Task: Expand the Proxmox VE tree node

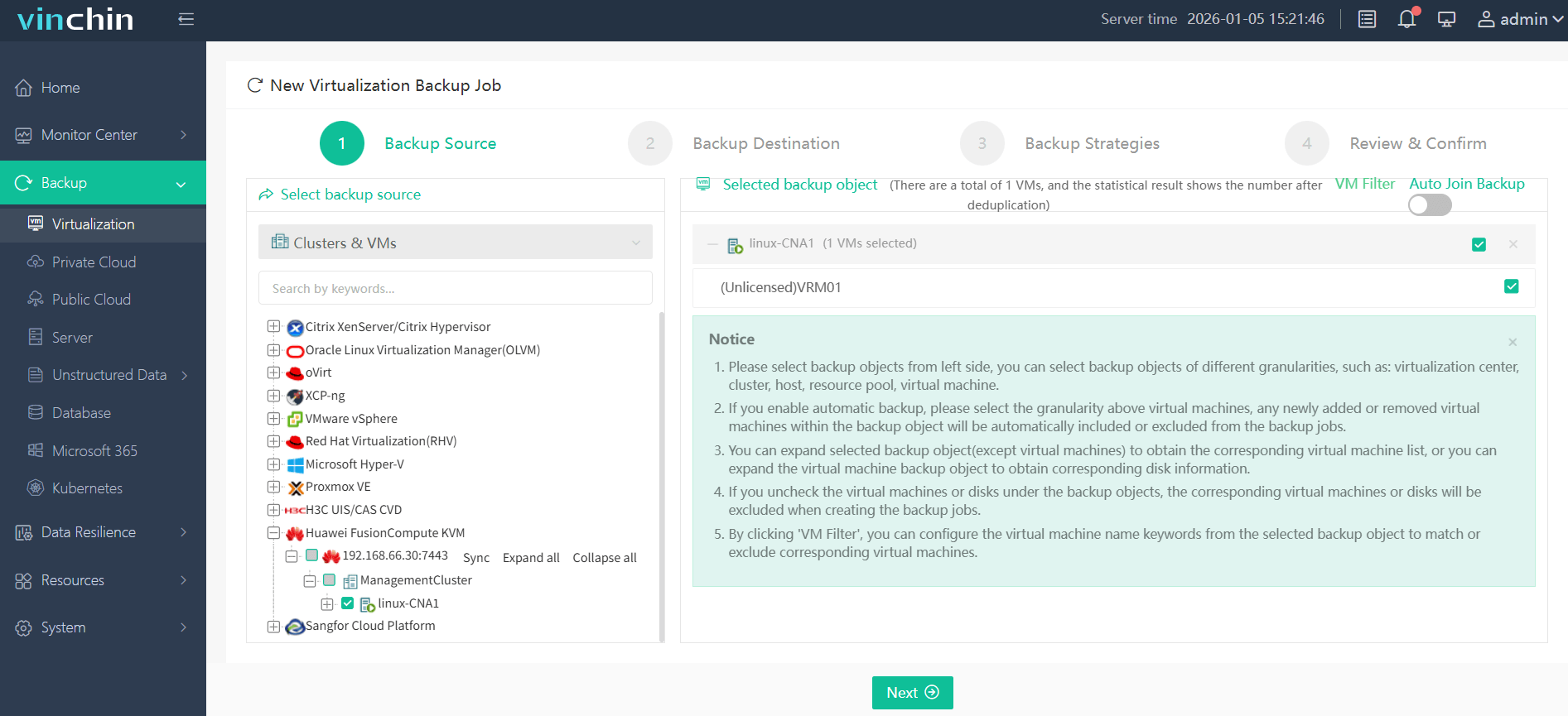Action: (273, 487)
